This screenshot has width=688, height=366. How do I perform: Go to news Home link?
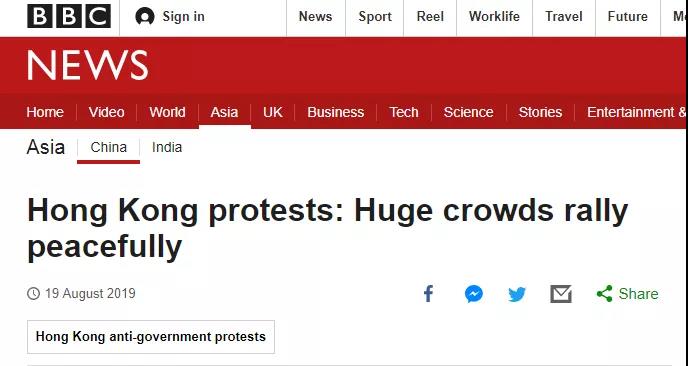[45, 112]
